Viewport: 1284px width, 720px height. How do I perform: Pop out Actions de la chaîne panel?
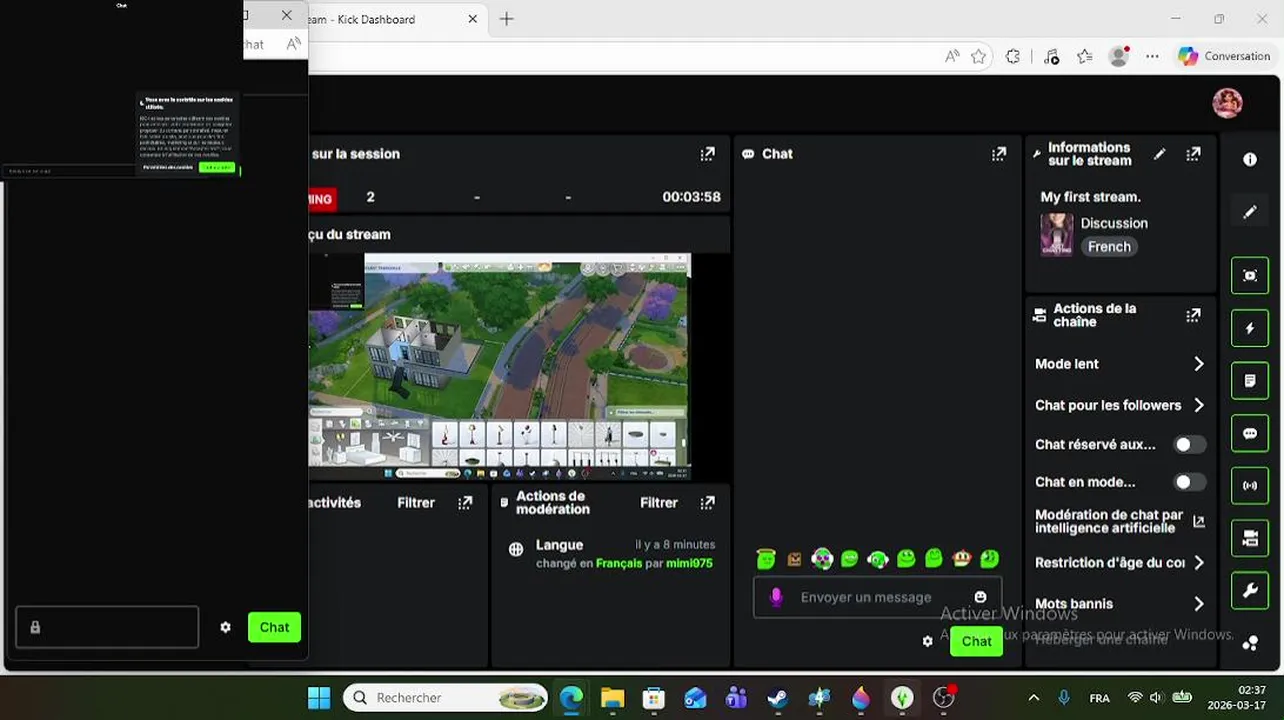pyautogui.click(x=1193, y=315)
